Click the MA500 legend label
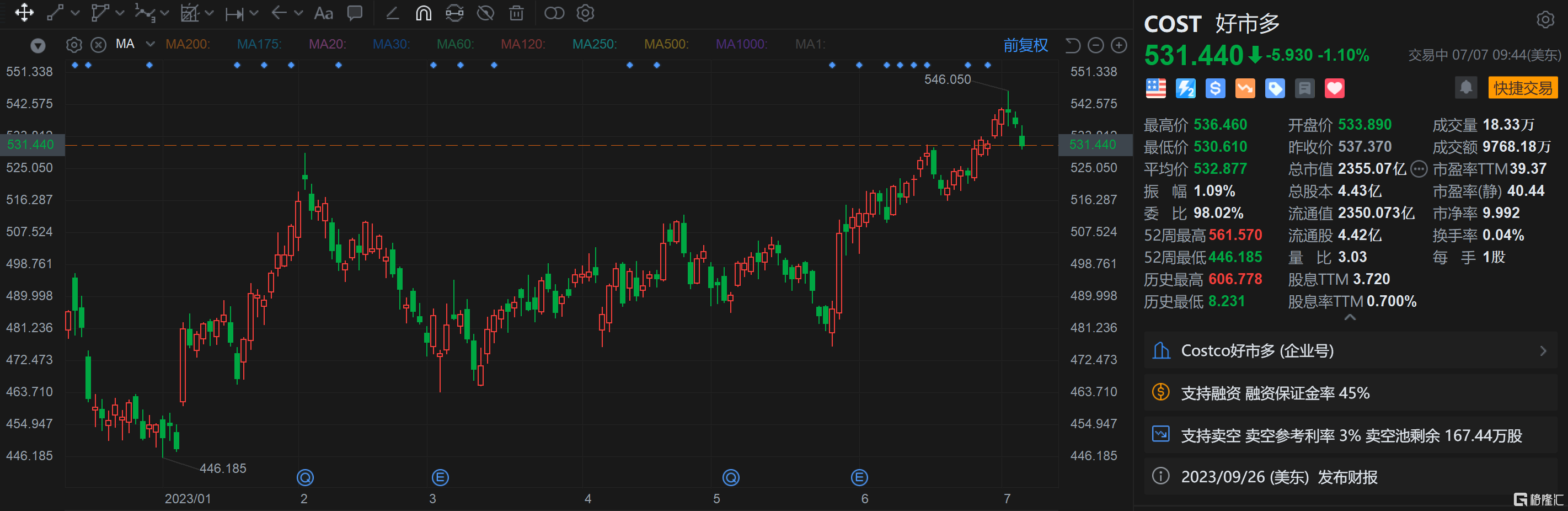 666,44
